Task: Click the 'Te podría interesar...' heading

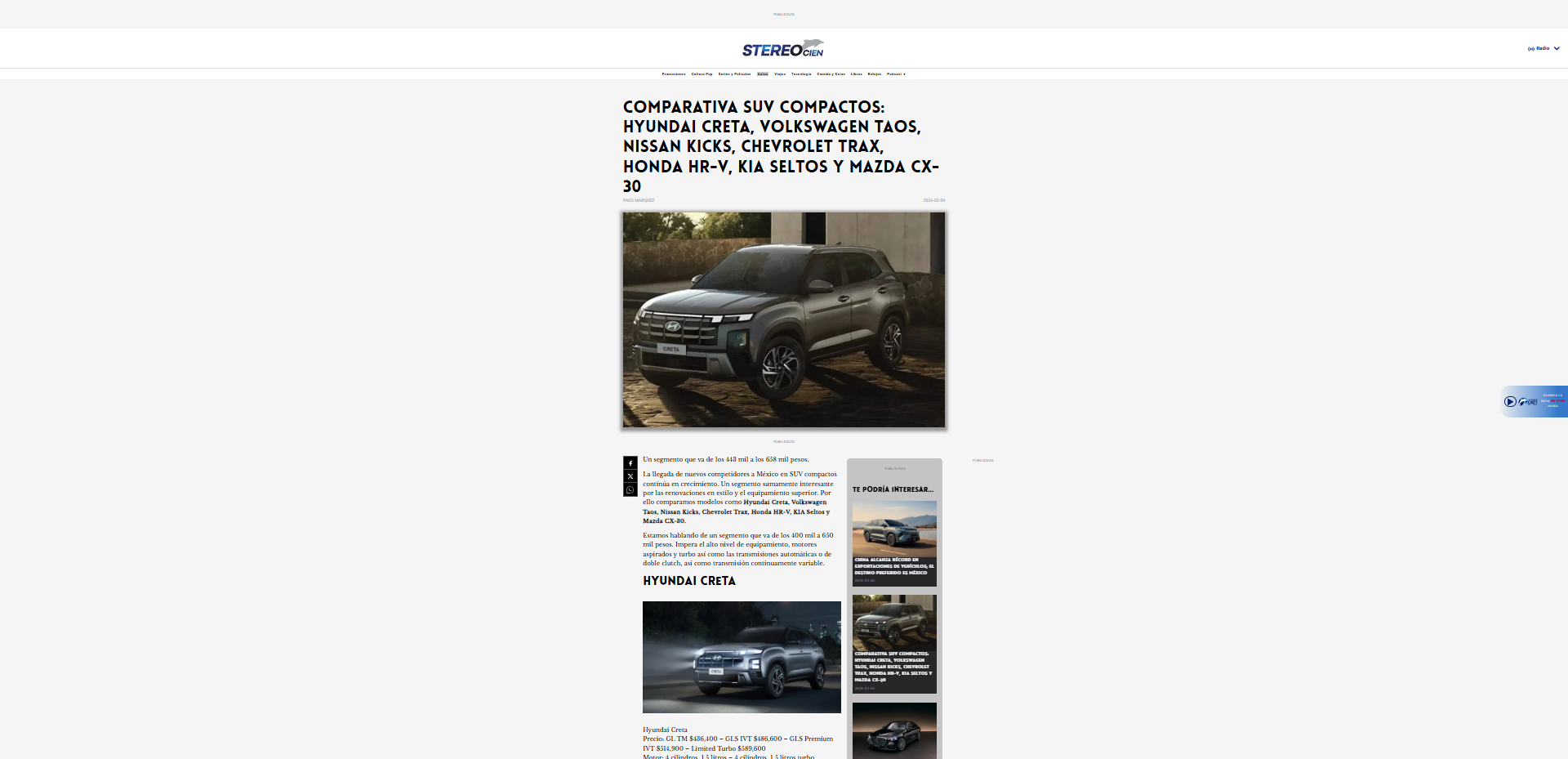Action: point(893,489)
